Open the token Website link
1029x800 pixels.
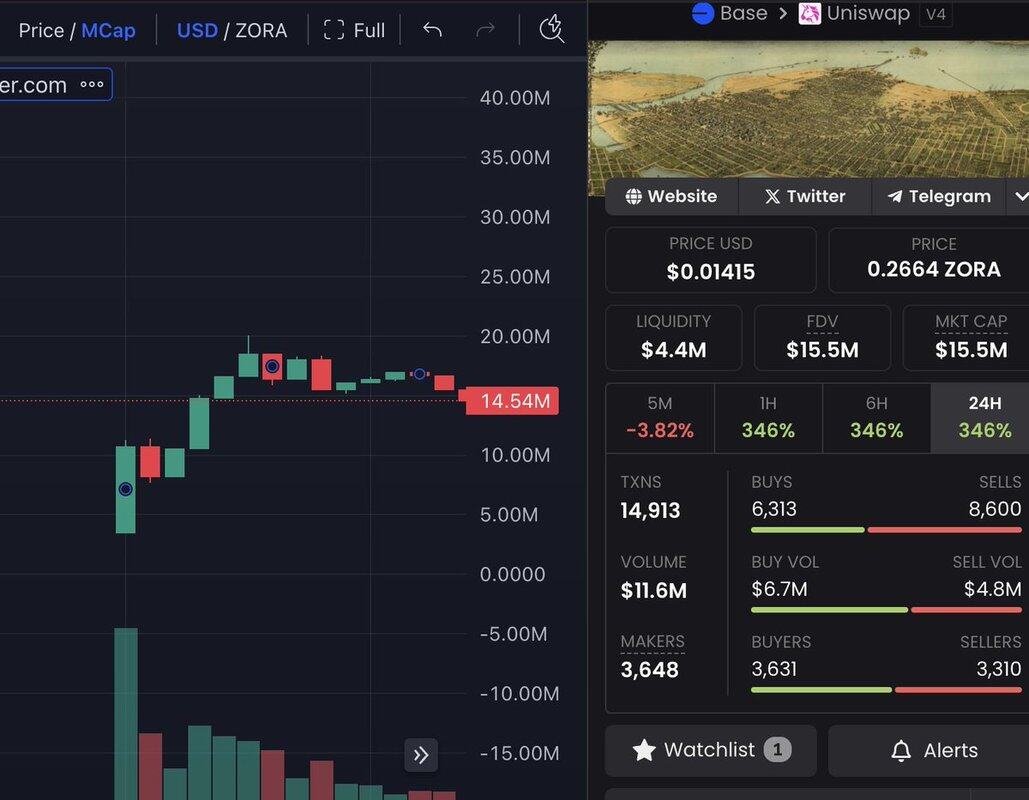tap(671, 196)
